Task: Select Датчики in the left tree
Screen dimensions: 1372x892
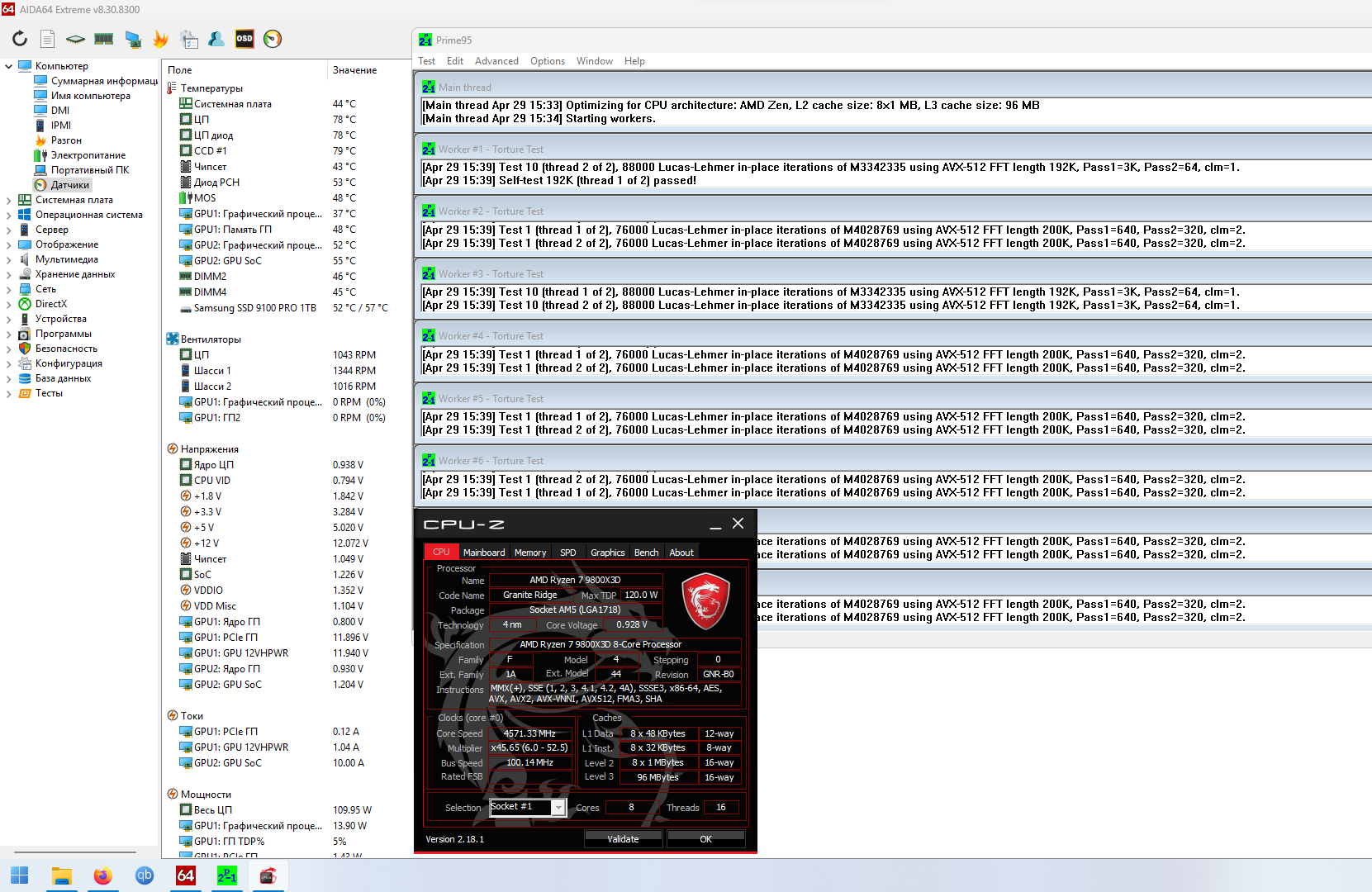Action: click(69, 185)
